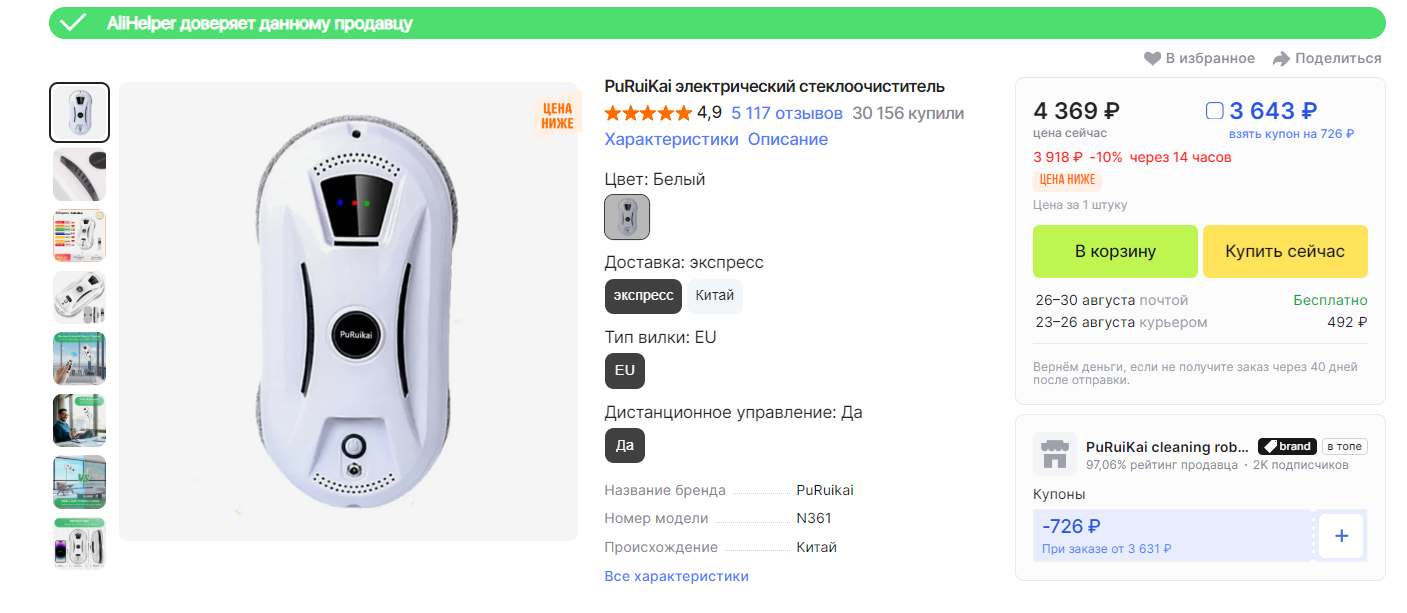1407x613 pixels.
Task: Click the share arrow icon
Action: point(1281,59)
